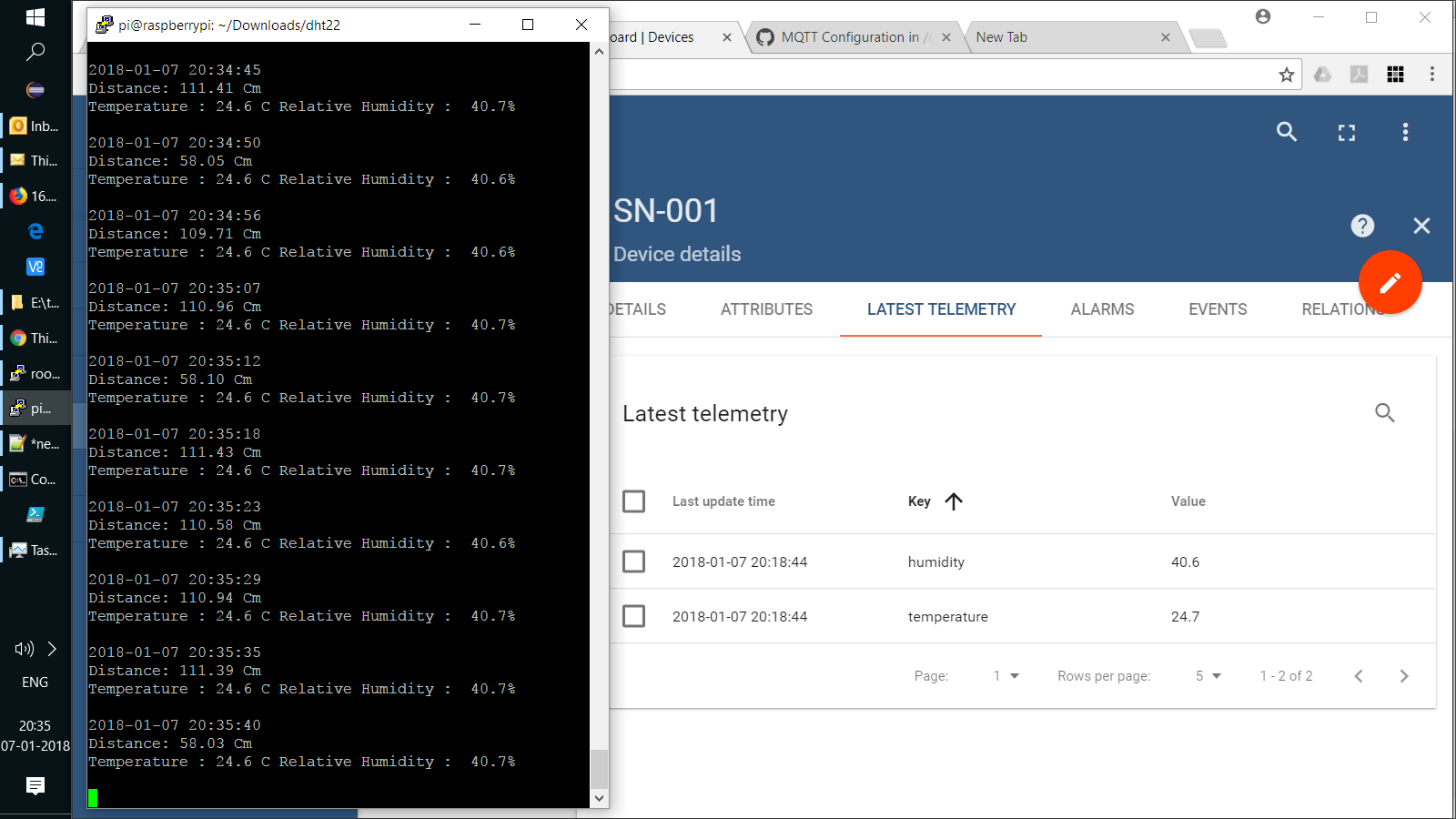Viewport: 1456px width, 819px height.
Task: Sort telemetry by Key column arrow
Action: 954,500
